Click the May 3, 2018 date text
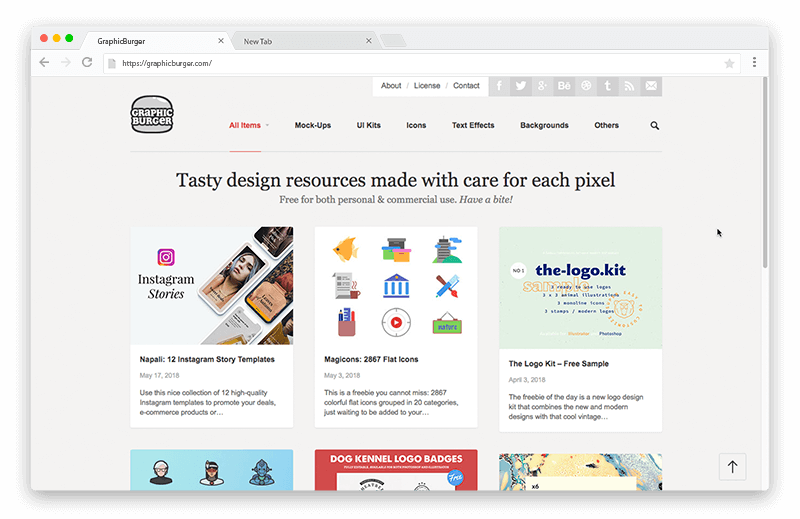800x519 pixels. click(x=342, y=376)
